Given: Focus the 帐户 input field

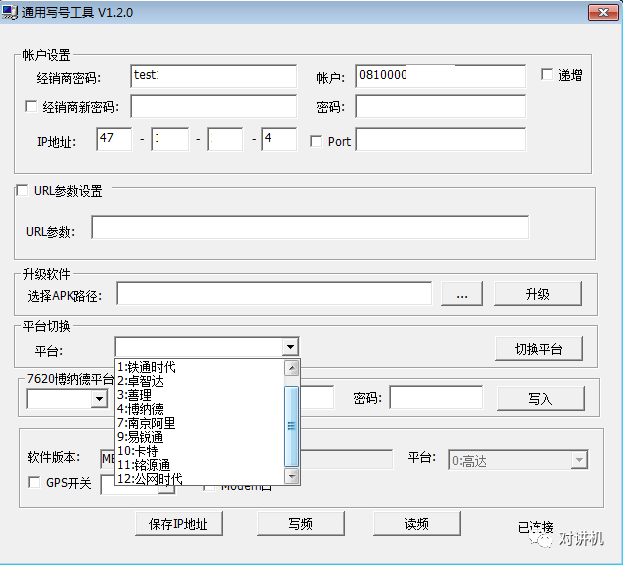Looking at the screenshot, I should pos(441,76).
